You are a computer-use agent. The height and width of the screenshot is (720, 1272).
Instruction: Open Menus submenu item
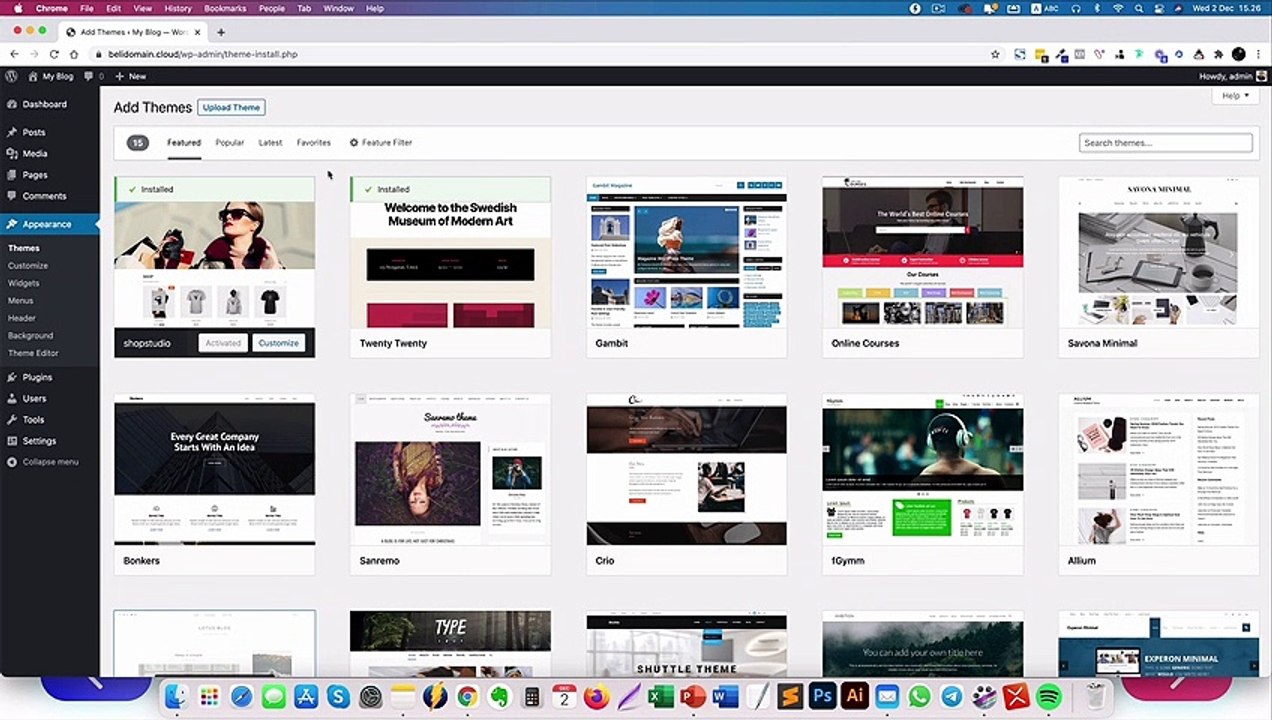pyautogui.click(x=21, y=301)
